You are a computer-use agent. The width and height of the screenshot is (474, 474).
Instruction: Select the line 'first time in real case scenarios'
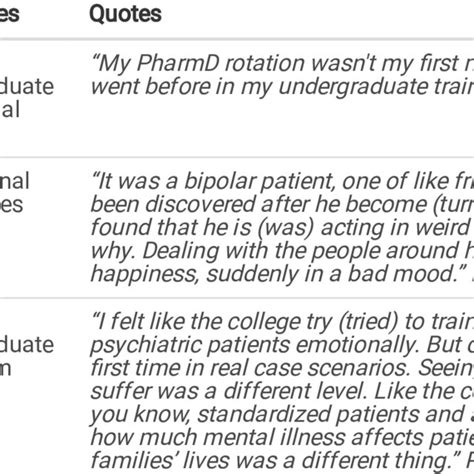point(282,368)
